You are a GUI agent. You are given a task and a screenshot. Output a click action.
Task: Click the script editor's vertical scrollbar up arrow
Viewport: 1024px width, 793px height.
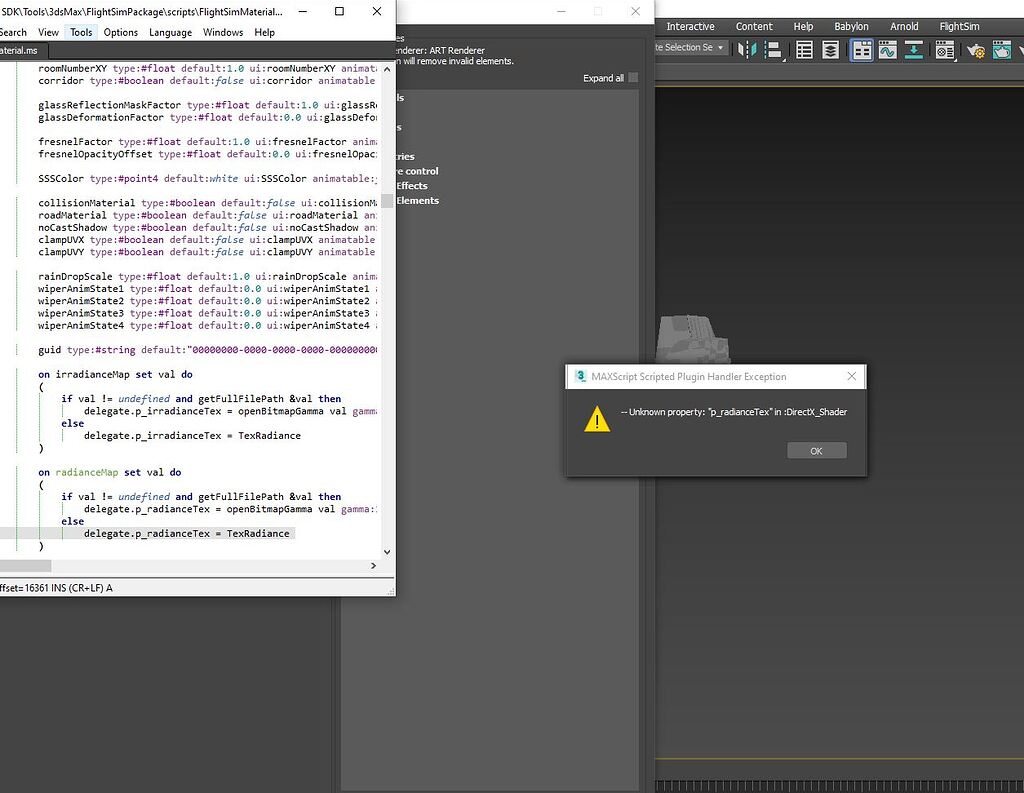point(388,69)
